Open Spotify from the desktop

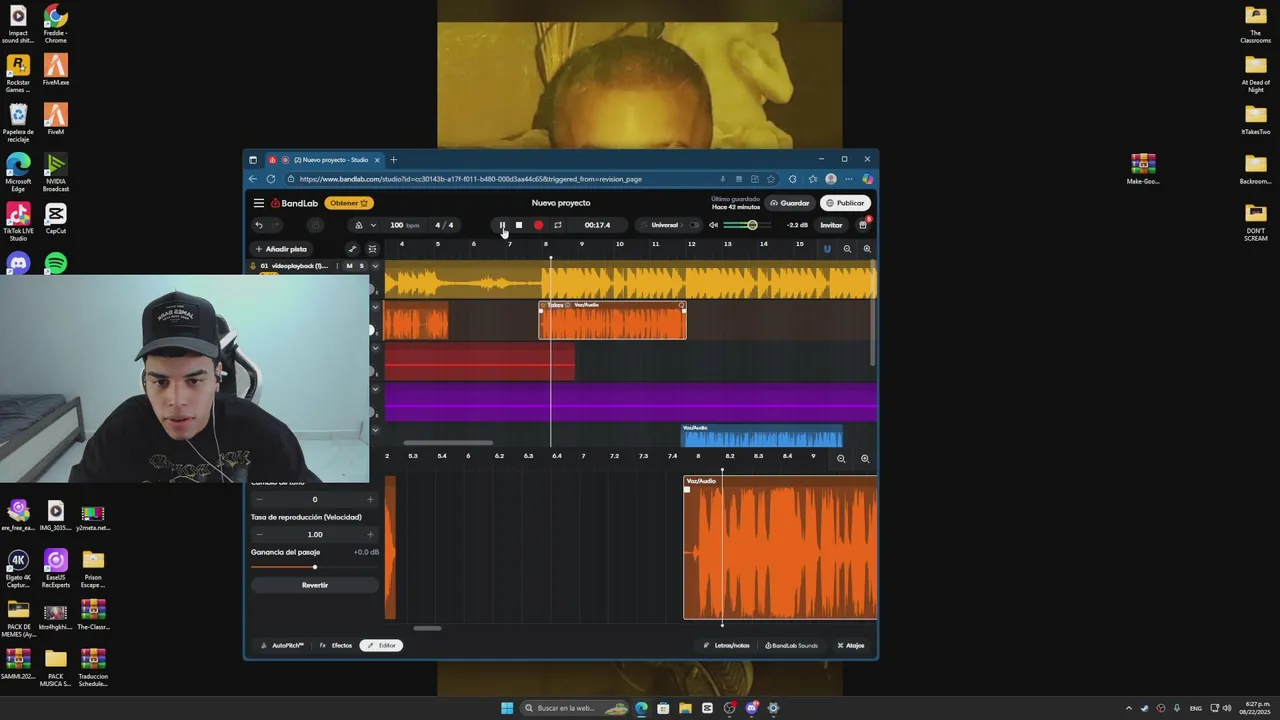coord(56,263)
